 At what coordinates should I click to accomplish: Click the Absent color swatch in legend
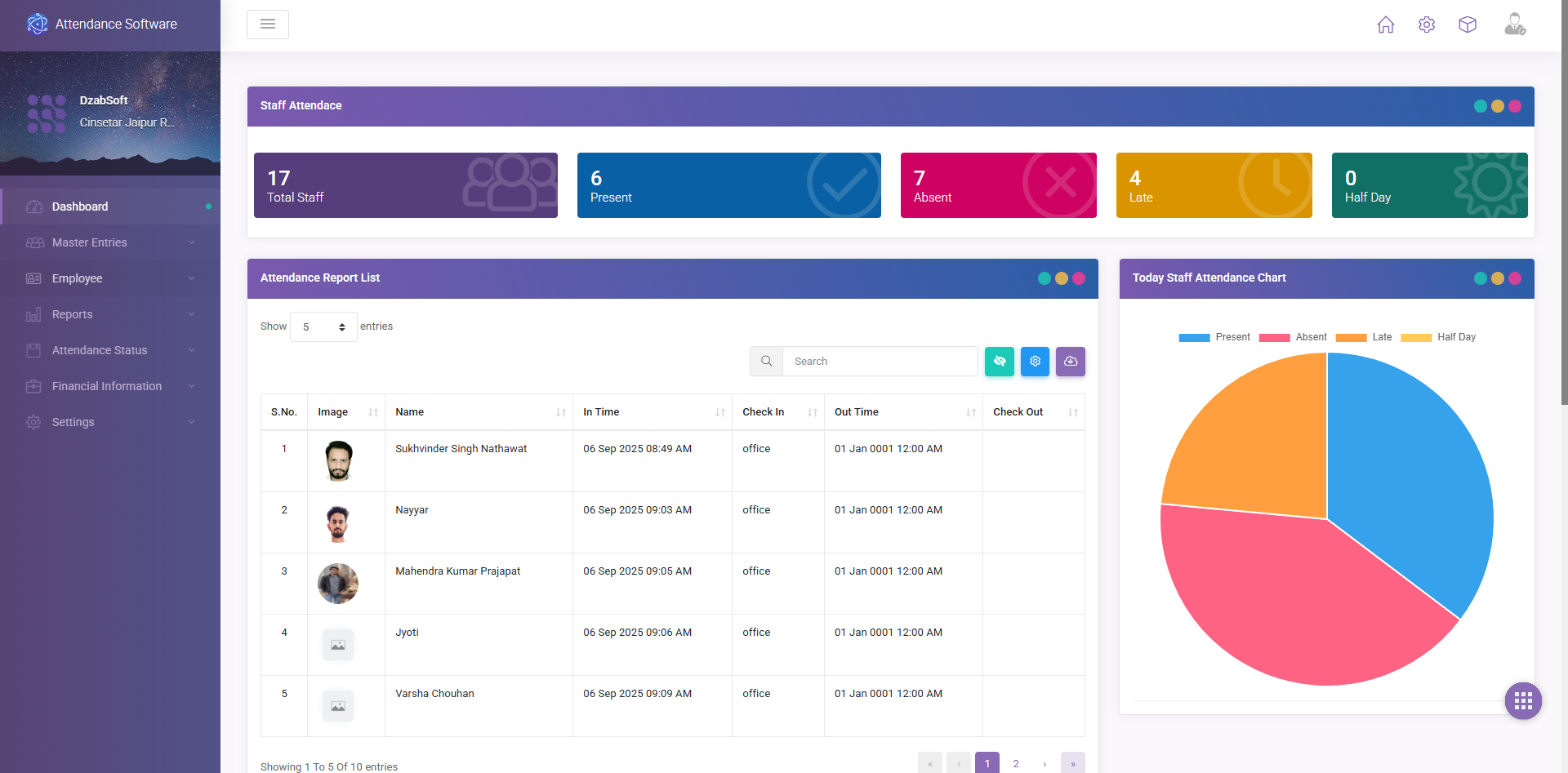click(1274, 338)
